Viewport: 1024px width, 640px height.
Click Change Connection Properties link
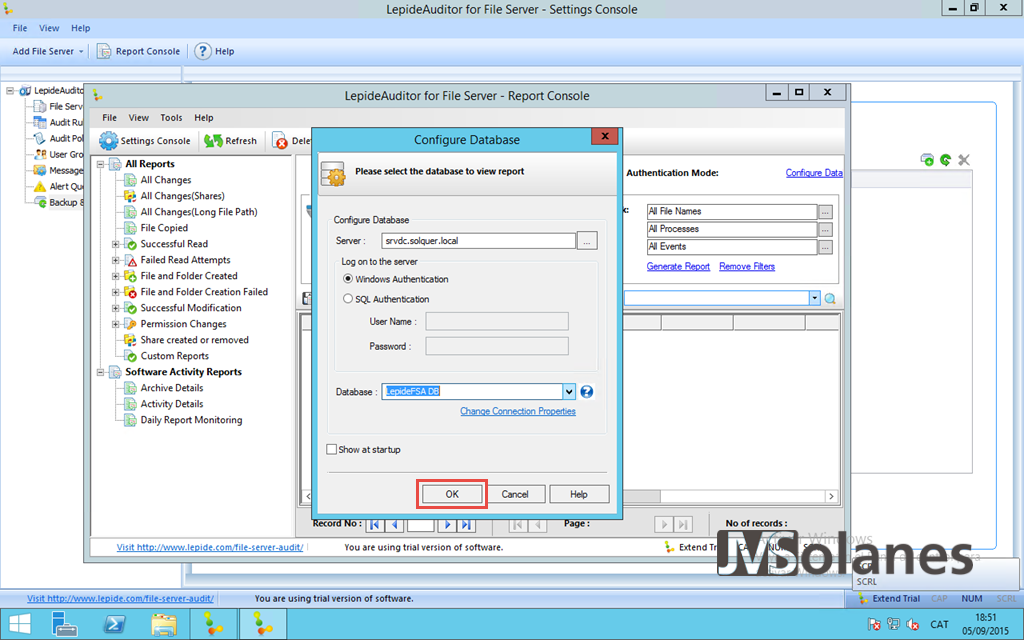518,411
